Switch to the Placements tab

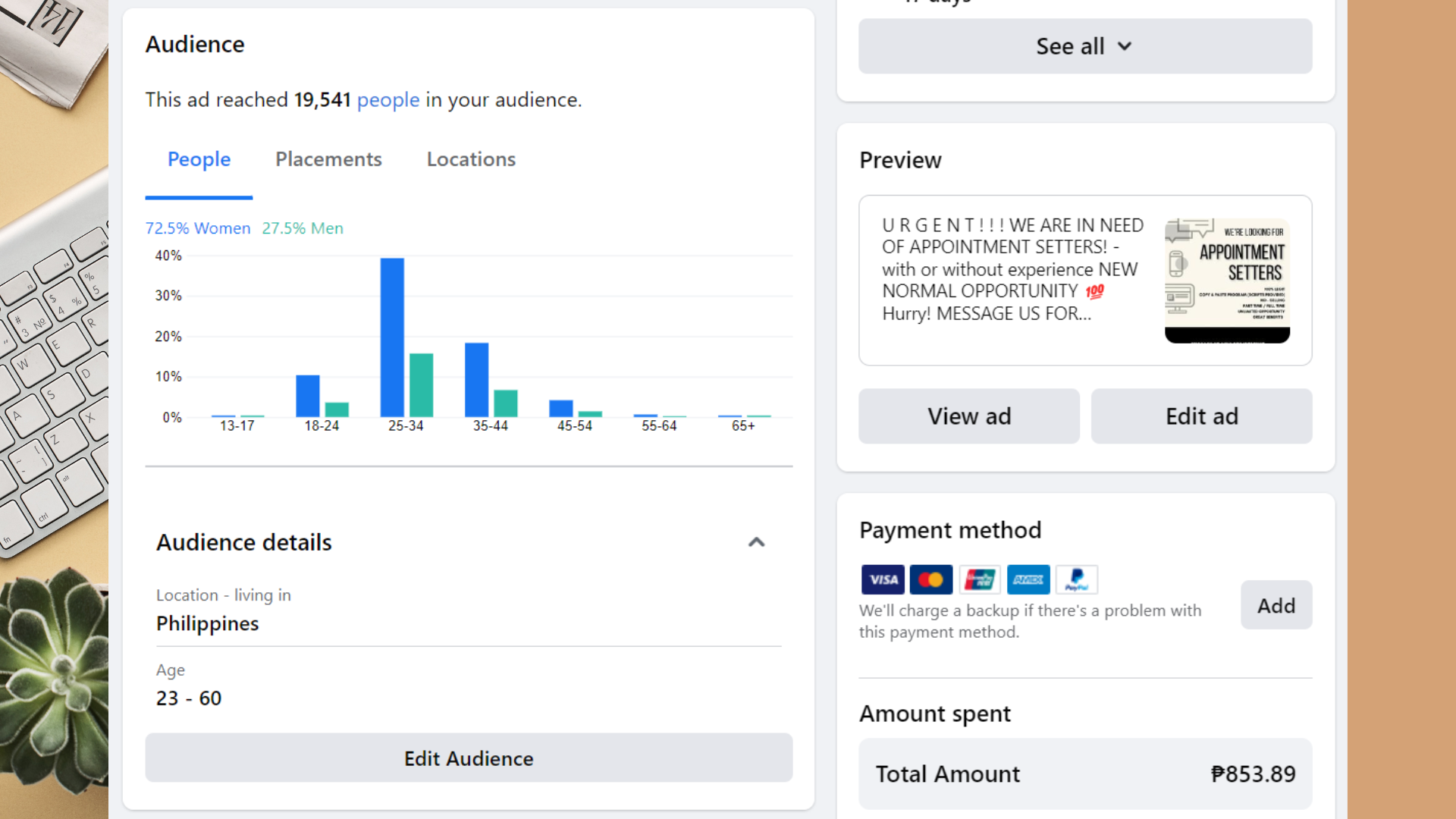pyautogui.click(x=328, y=159)
